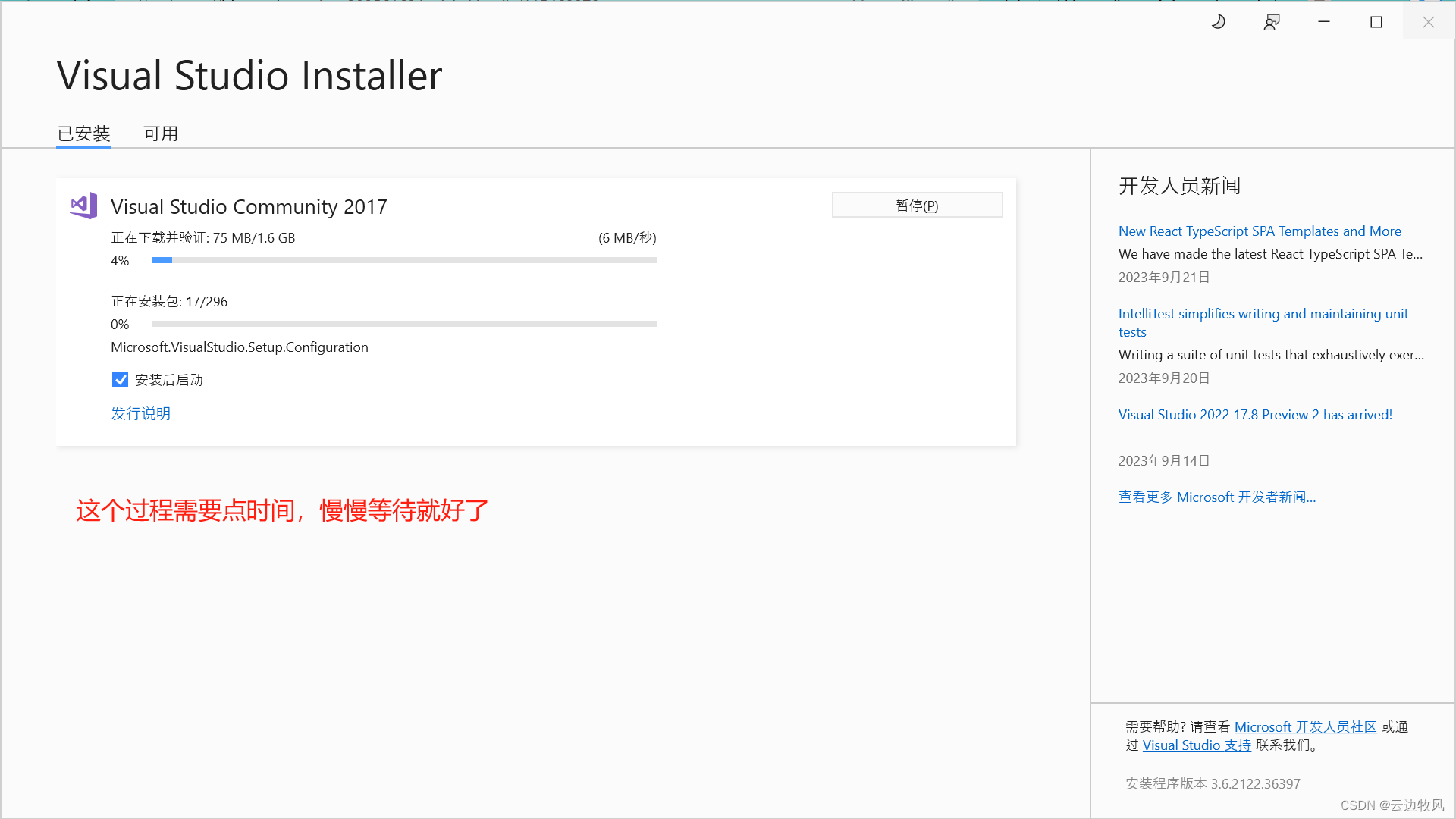1456x819 pixels.
Task: Open the Visual Studio 支持 link
Action: (1197, 745)
